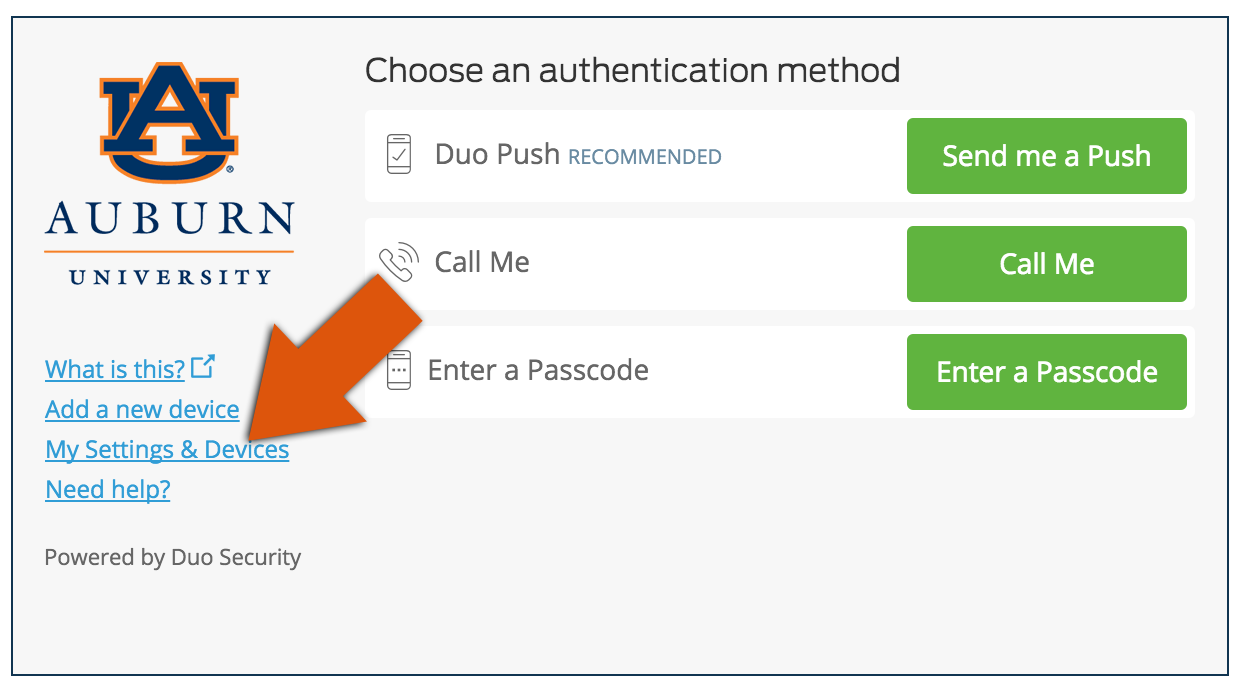1240x688 pixels.
Task: Click the passcode phone icon
Action: pyautogui.click(x=399, y=370)
